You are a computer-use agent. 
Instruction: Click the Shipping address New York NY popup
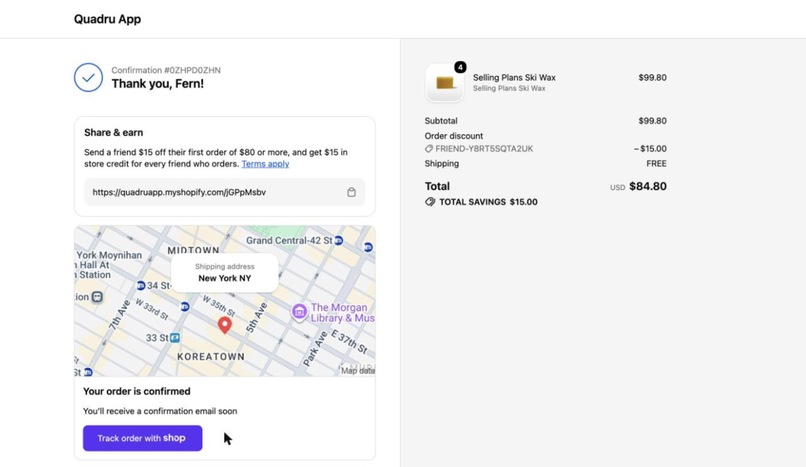click(225, 273)
